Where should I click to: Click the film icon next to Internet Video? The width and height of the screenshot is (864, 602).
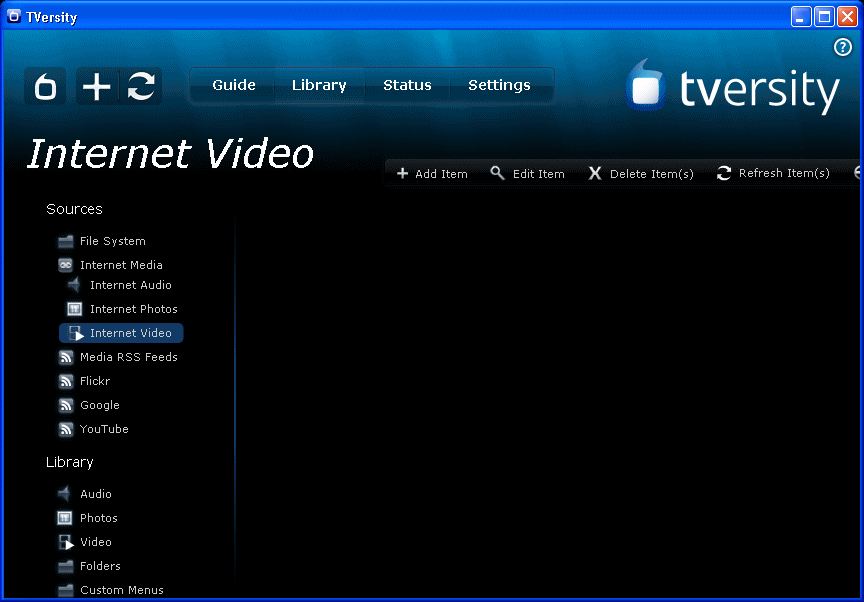(75, 333)
